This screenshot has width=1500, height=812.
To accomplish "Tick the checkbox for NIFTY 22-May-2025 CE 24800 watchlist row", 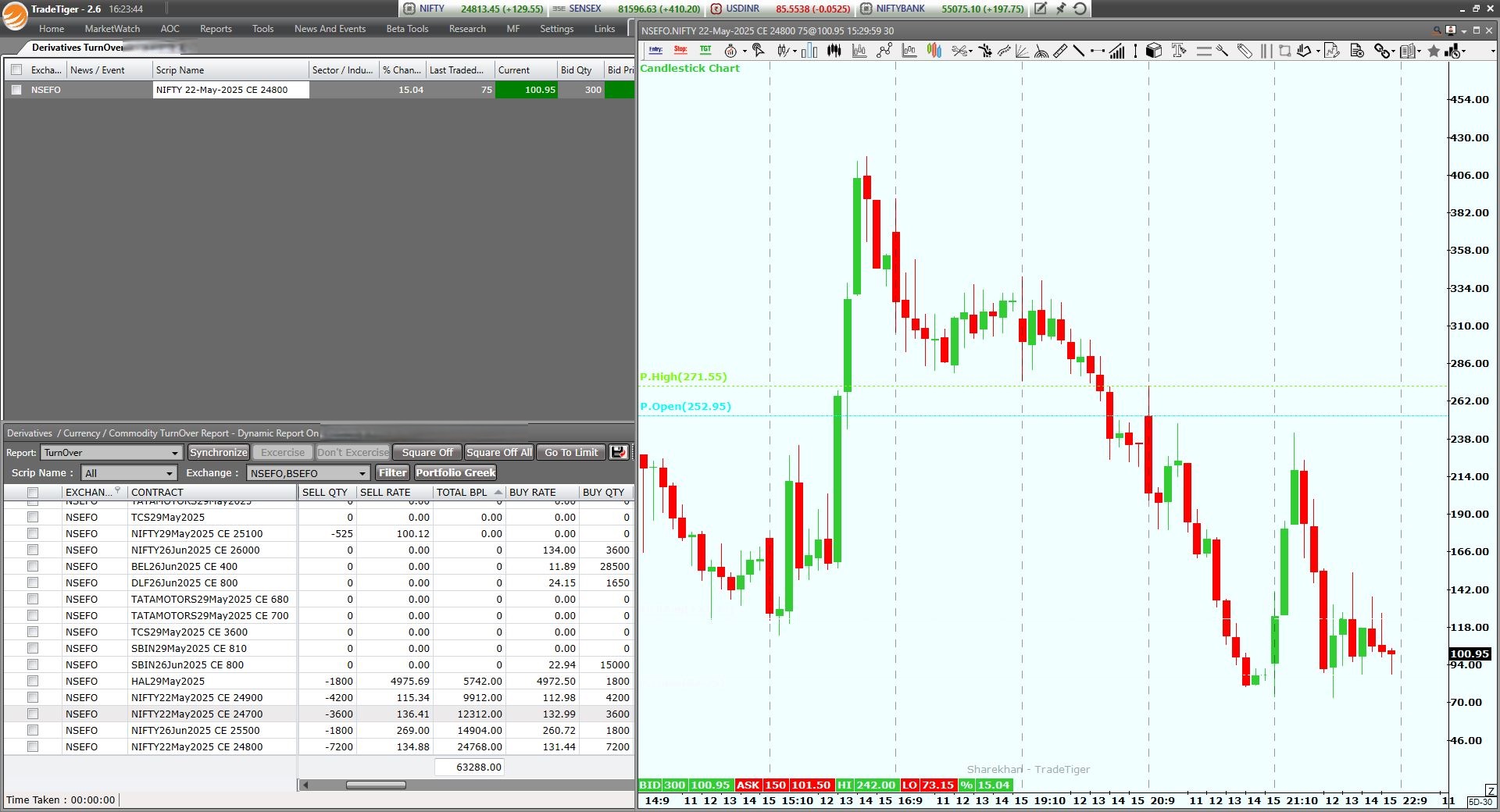I will click(16, 90).
